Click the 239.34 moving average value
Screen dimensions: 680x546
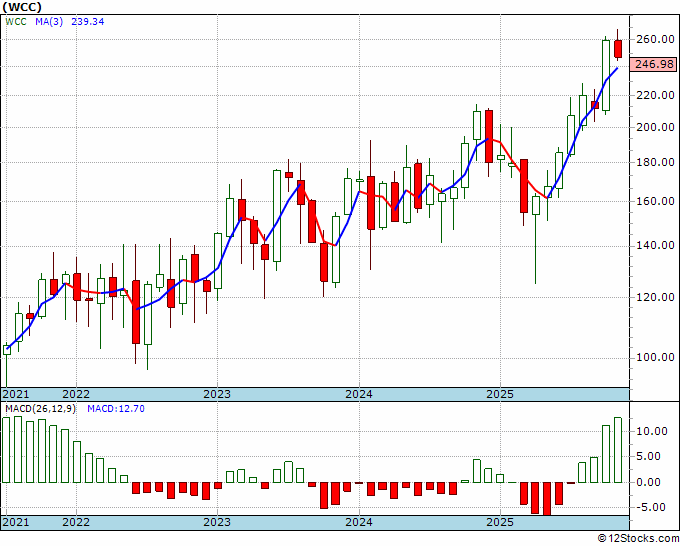point(88,22)
